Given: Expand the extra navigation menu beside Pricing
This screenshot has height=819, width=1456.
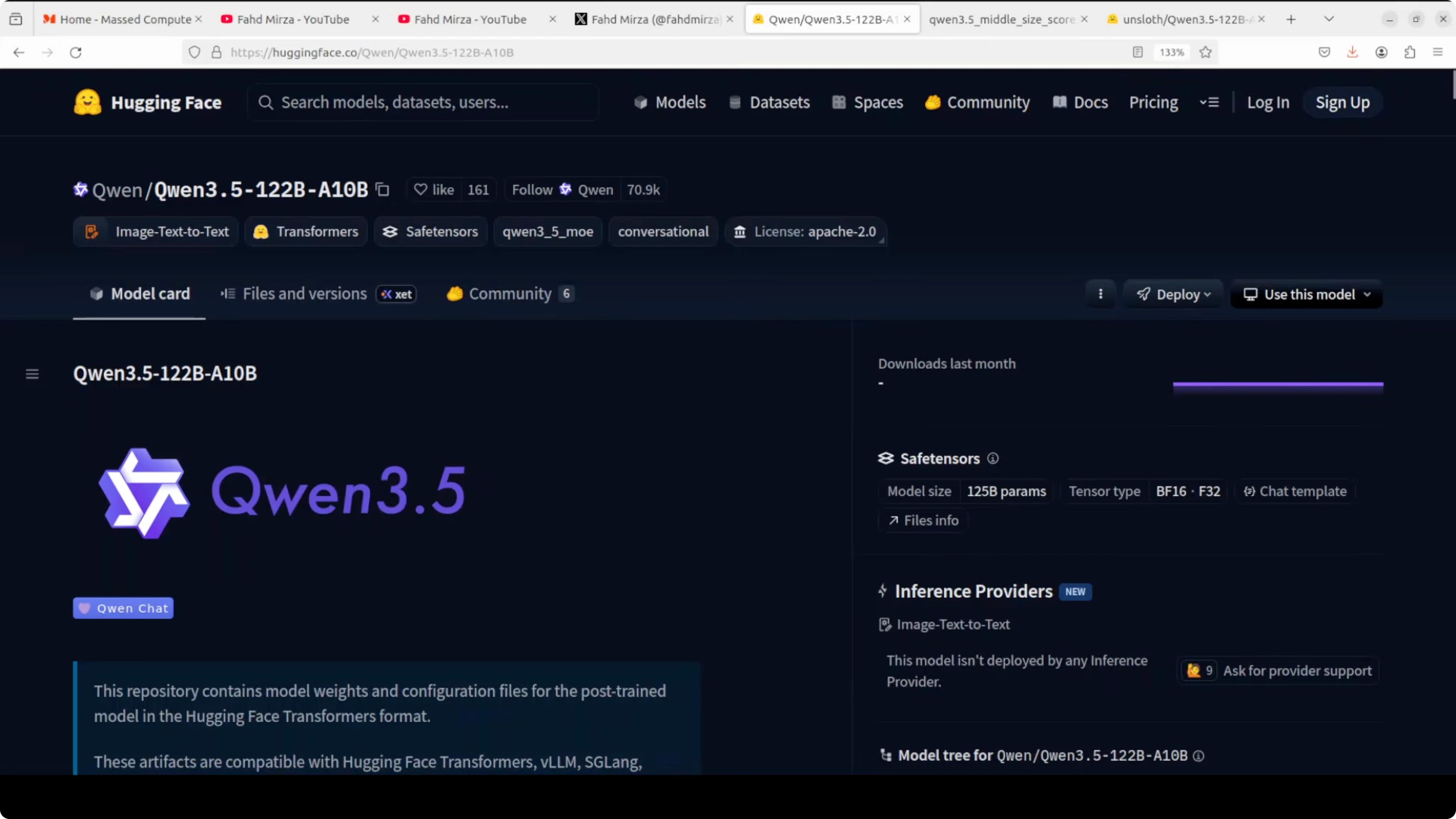Looking at the screenshot, I should click(1210, 102).
